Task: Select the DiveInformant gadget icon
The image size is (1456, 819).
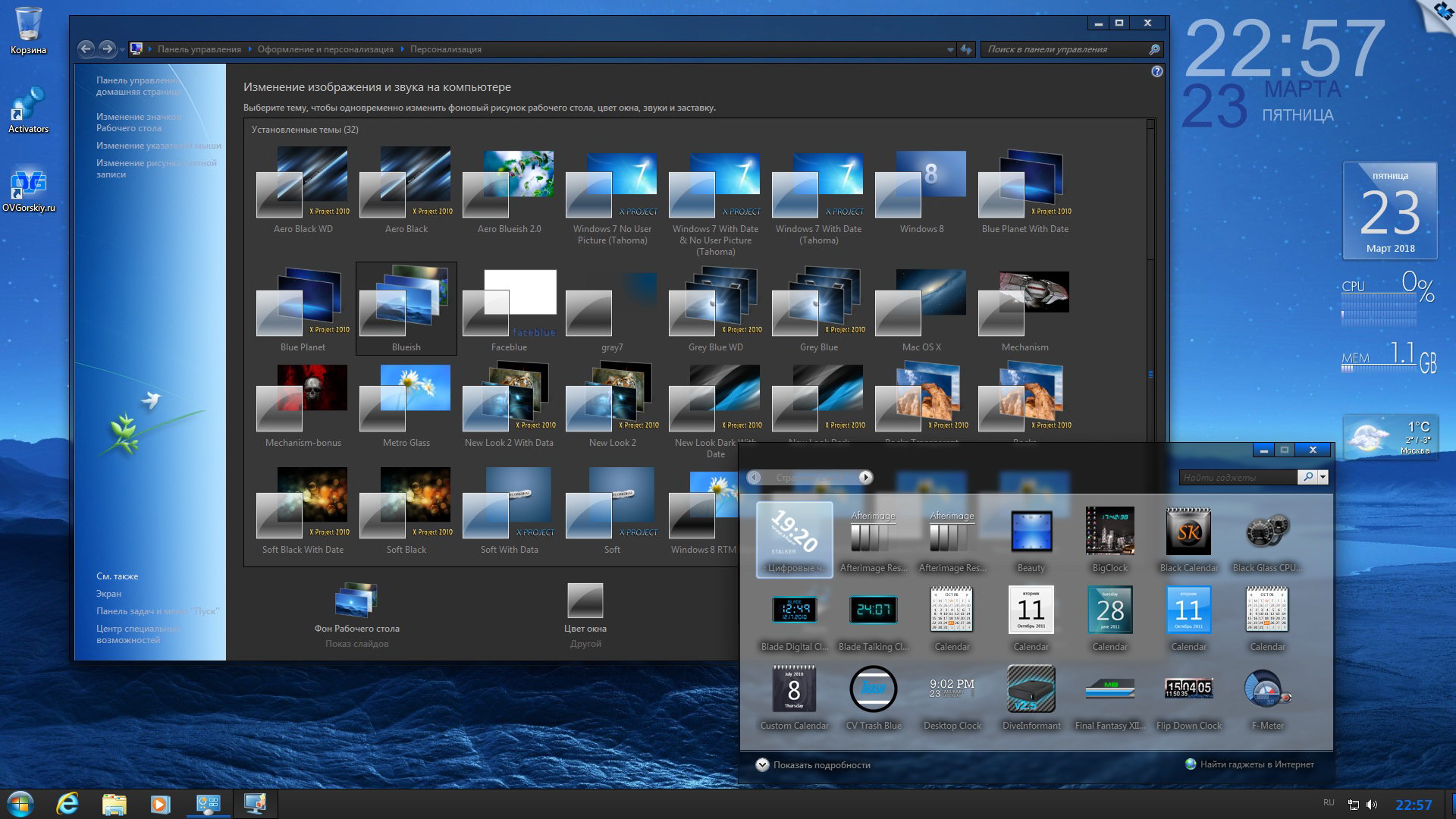Action: click(x=1031, y=689)
